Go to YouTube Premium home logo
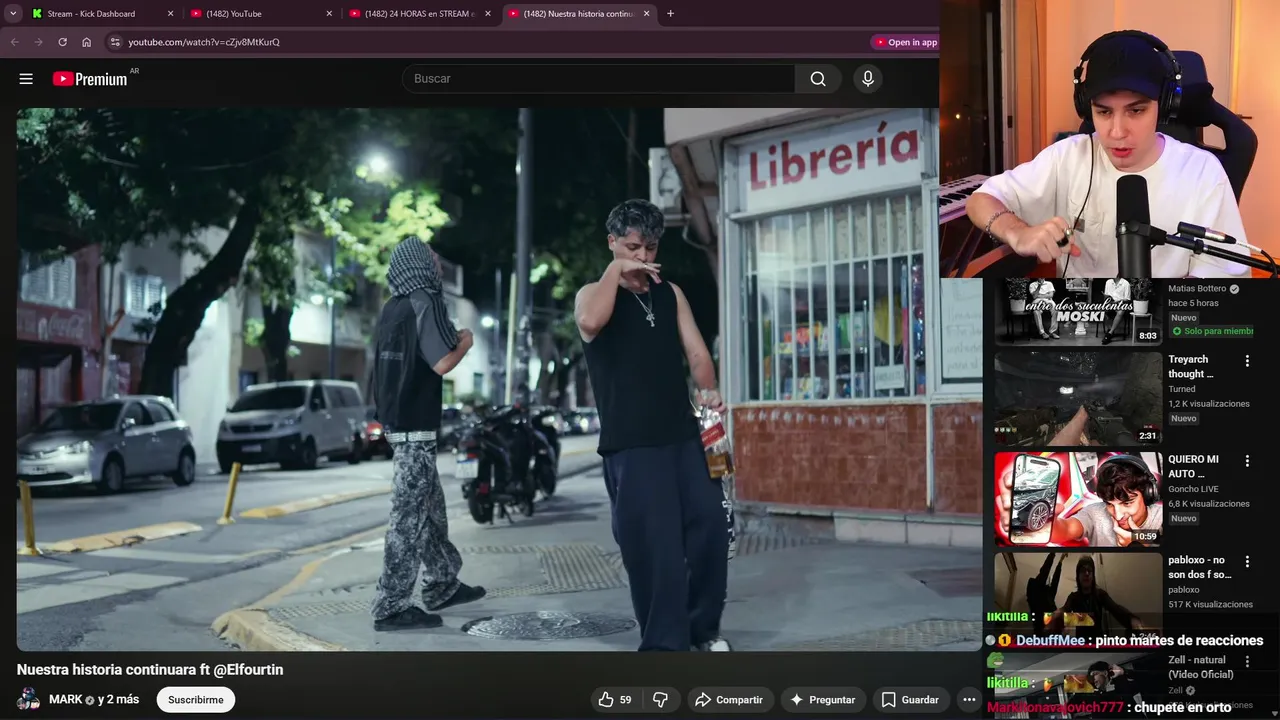 click(x=91, y=79)
